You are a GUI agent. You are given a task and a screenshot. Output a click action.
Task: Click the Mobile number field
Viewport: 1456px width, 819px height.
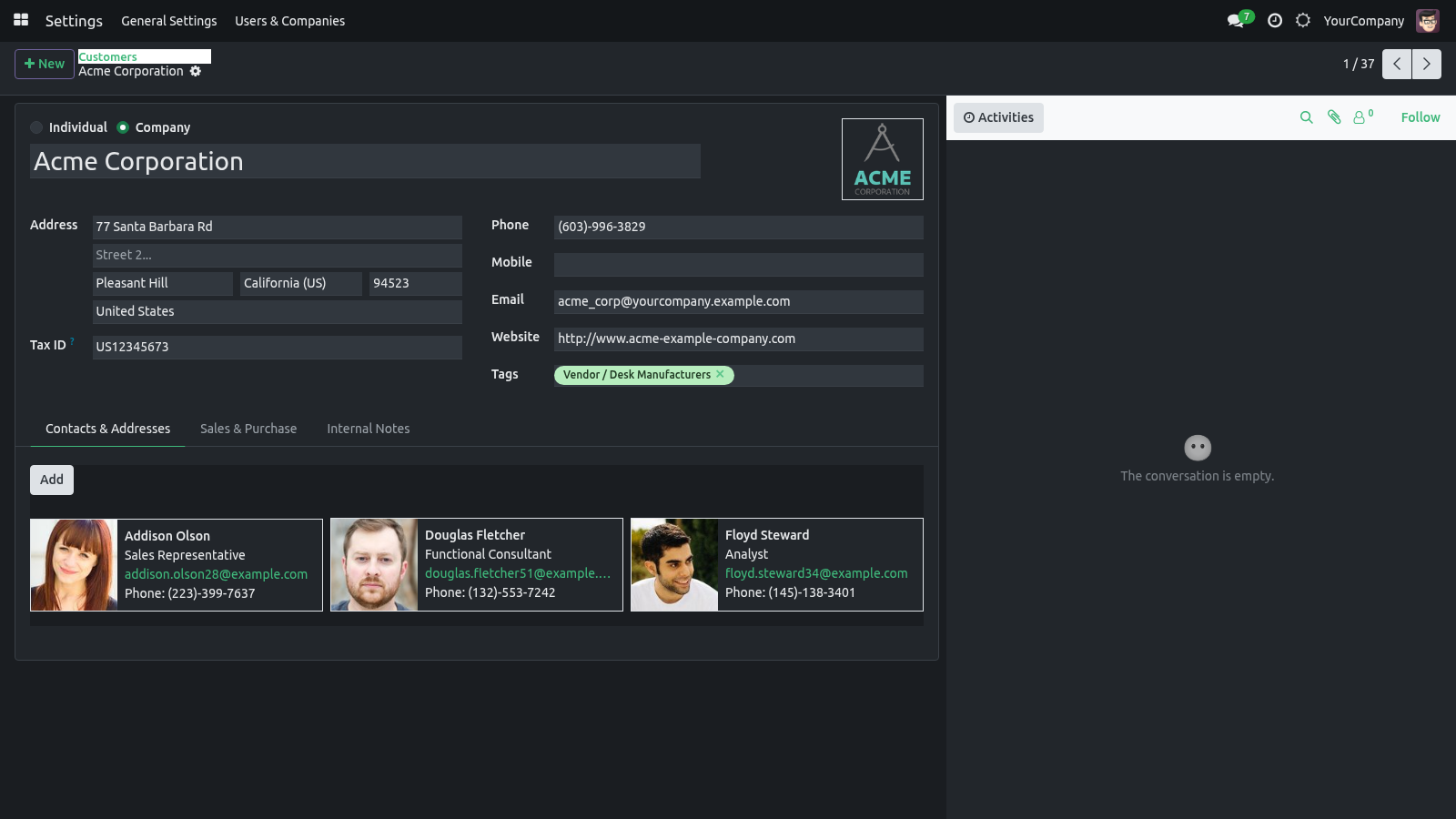[x=739, y=264]
